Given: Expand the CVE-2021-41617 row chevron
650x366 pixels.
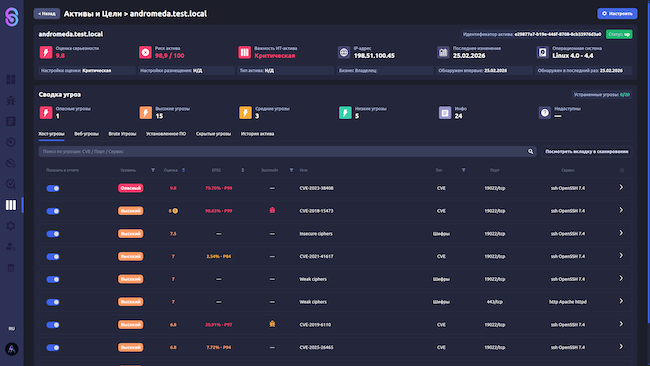Looking at the screenshot, I should pyautogui.click(x=621, y=256).
